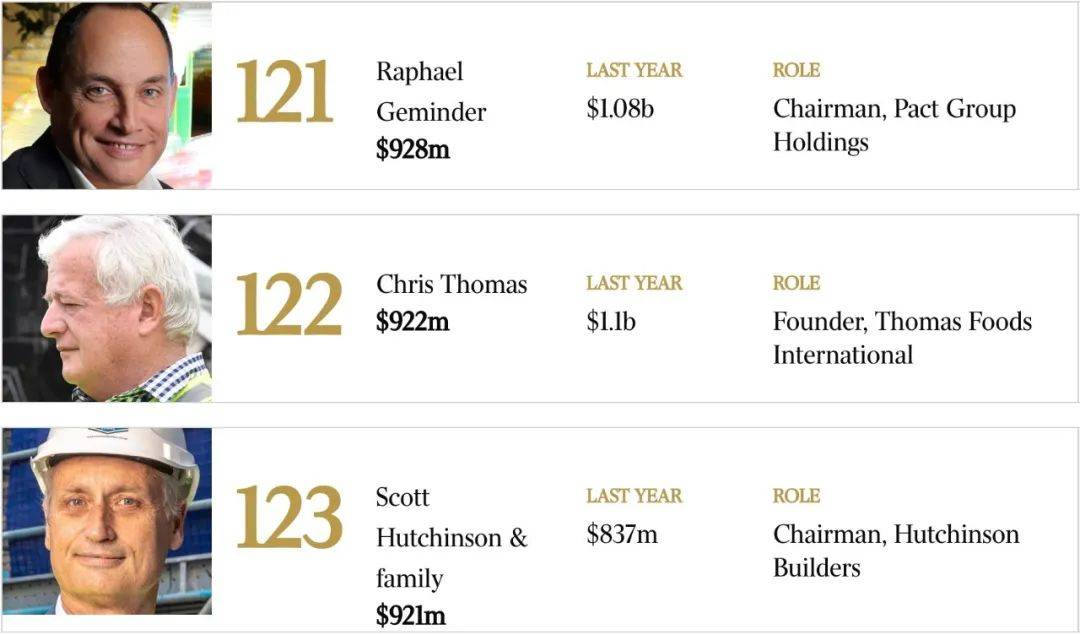
Task: Select the rank number 121
Action: click(284, 92)
